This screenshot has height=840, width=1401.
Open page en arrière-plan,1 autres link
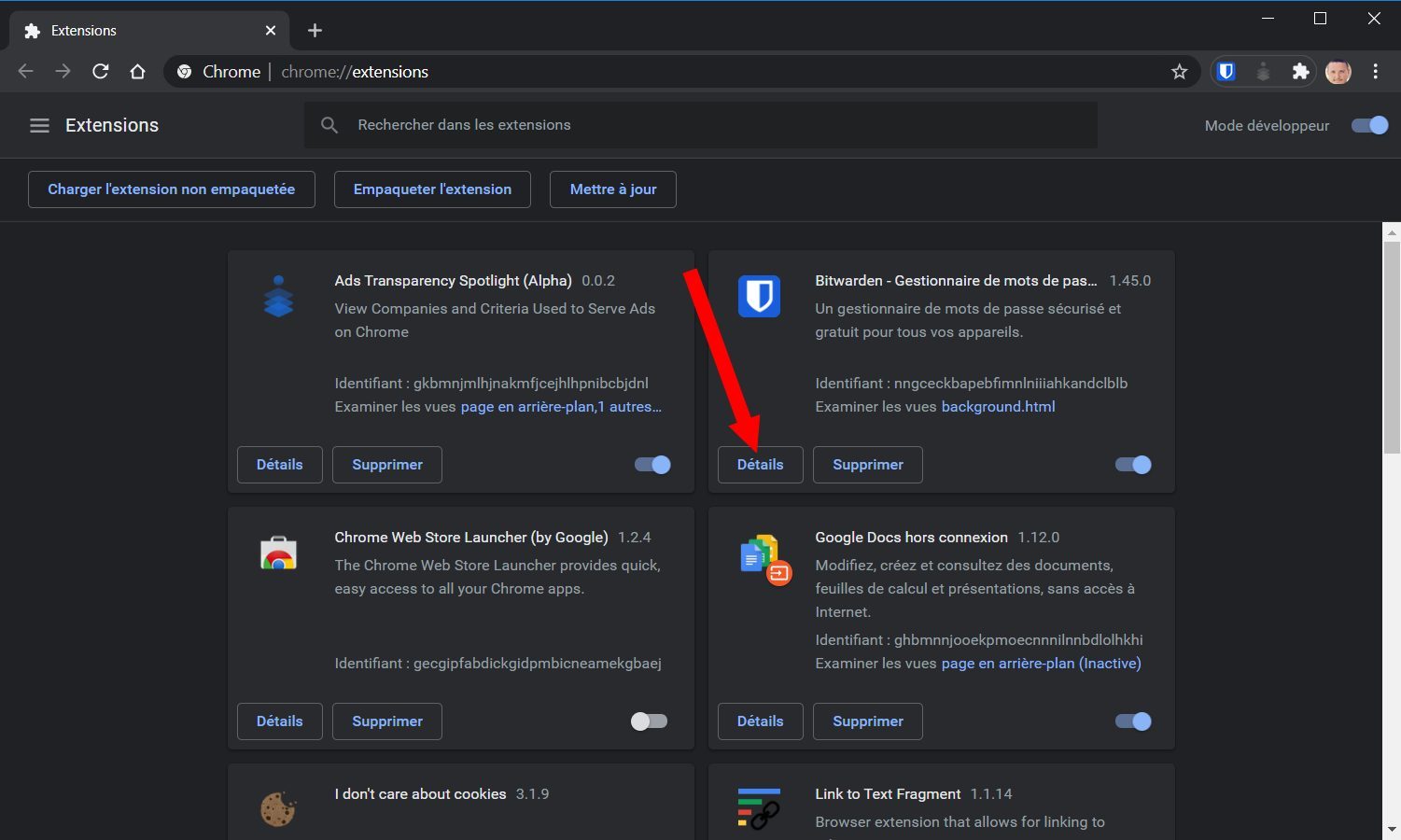point(561,407)
